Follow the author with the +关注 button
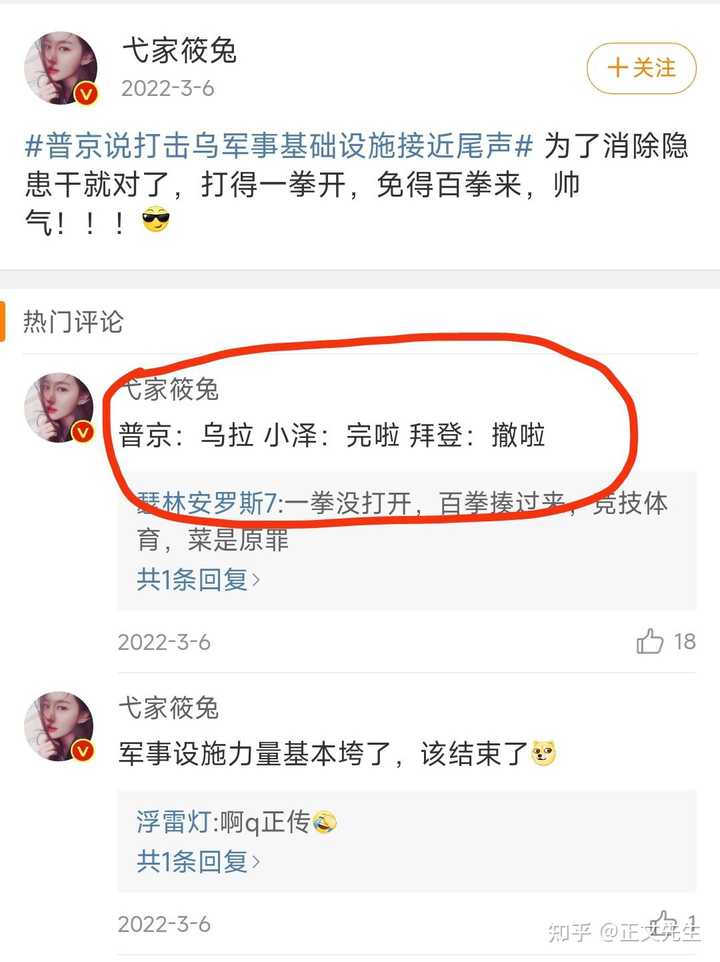Viewport: 720px width, 962px height. [x=641, y=68]
